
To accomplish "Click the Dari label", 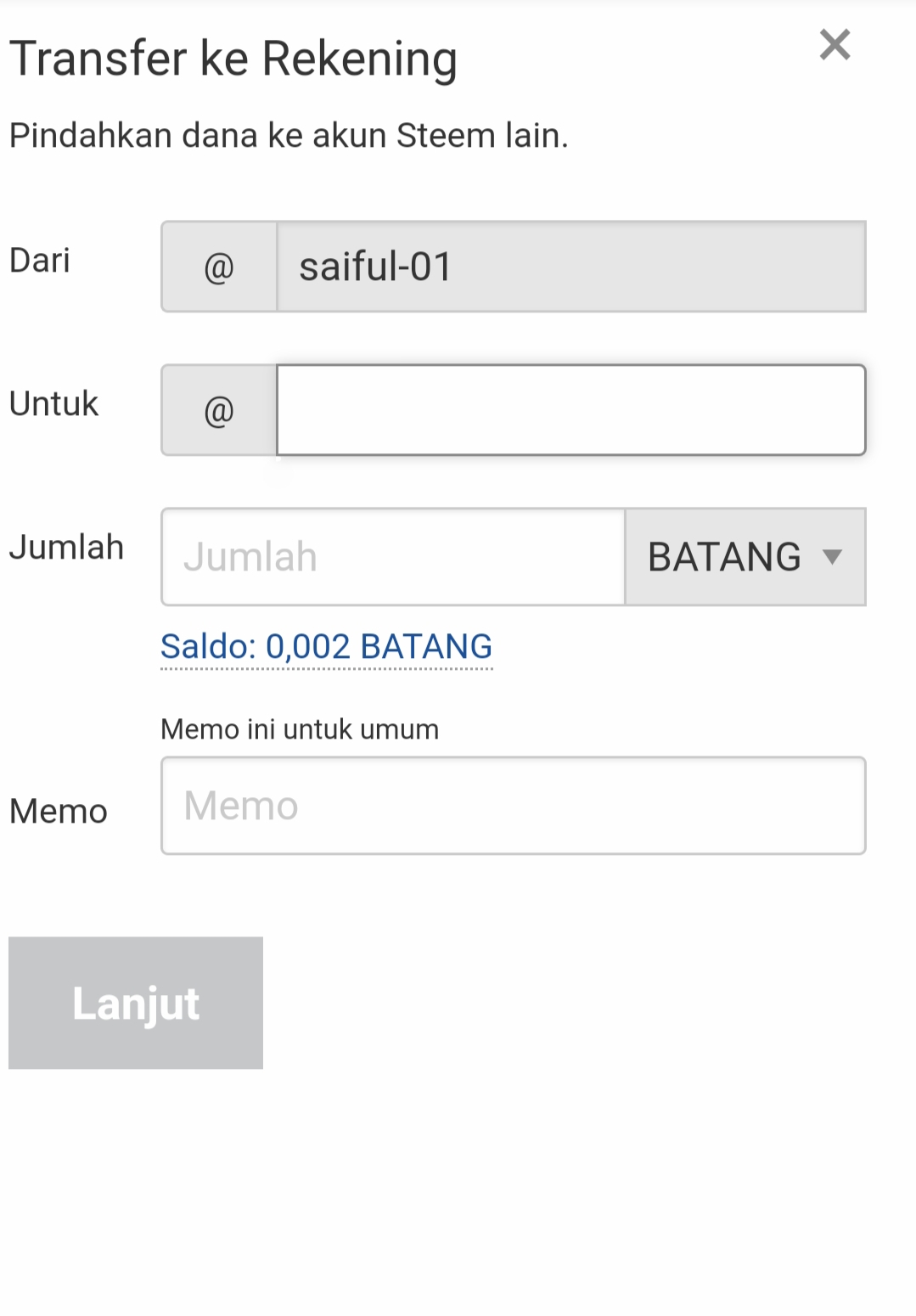I will pos(40,261).
